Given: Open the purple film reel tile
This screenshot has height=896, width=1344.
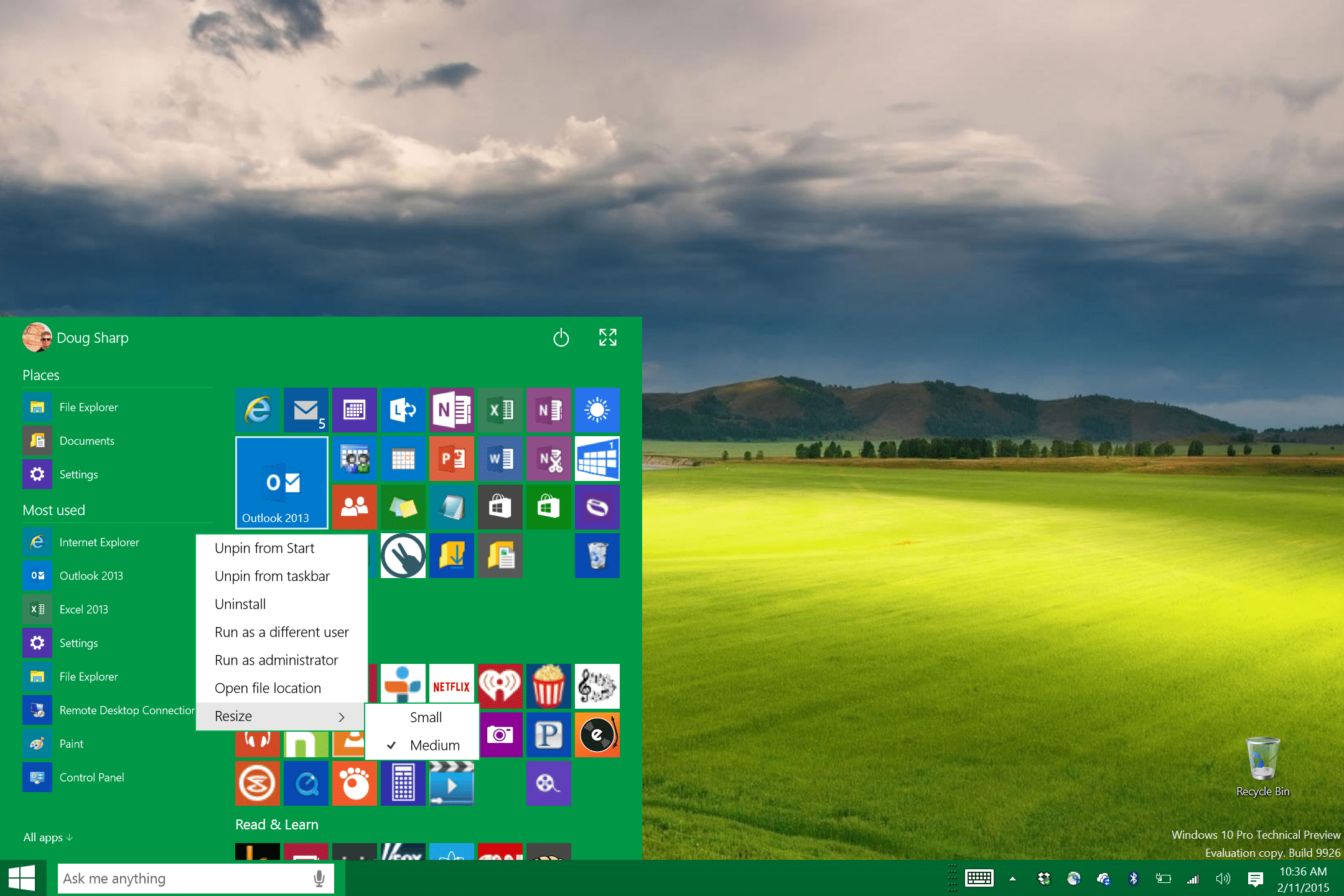Looking at the screenshot, I should click(x=549, y=783).
